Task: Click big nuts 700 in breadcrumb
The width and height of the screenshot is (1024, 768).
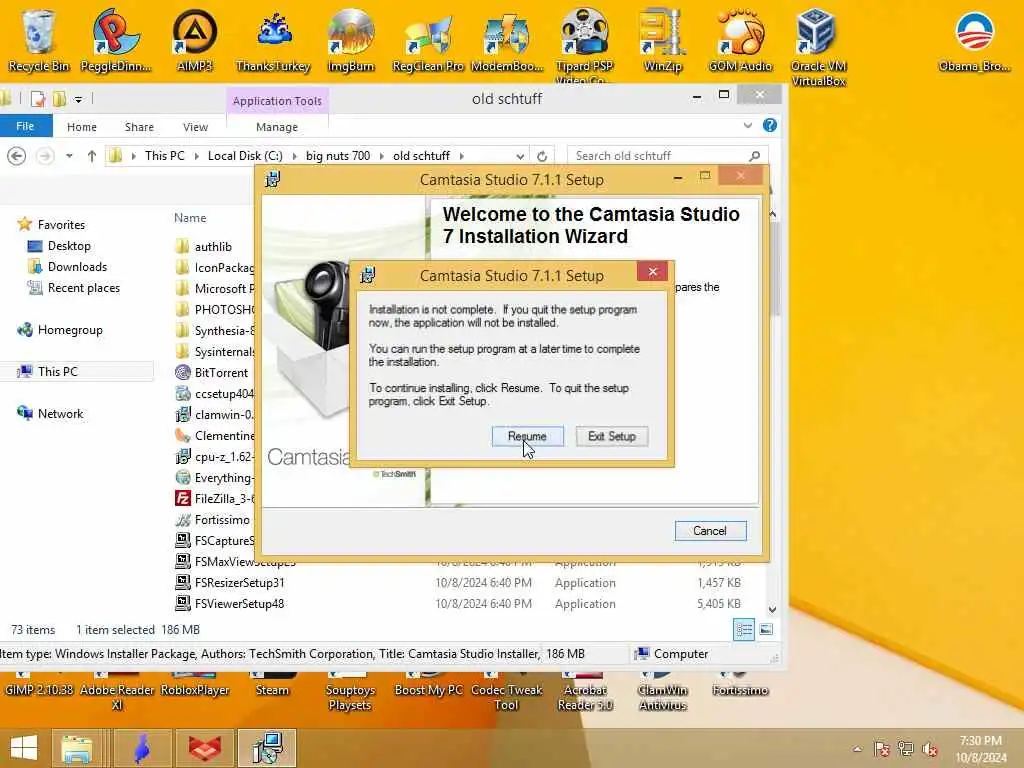Action: coord(338,156)
